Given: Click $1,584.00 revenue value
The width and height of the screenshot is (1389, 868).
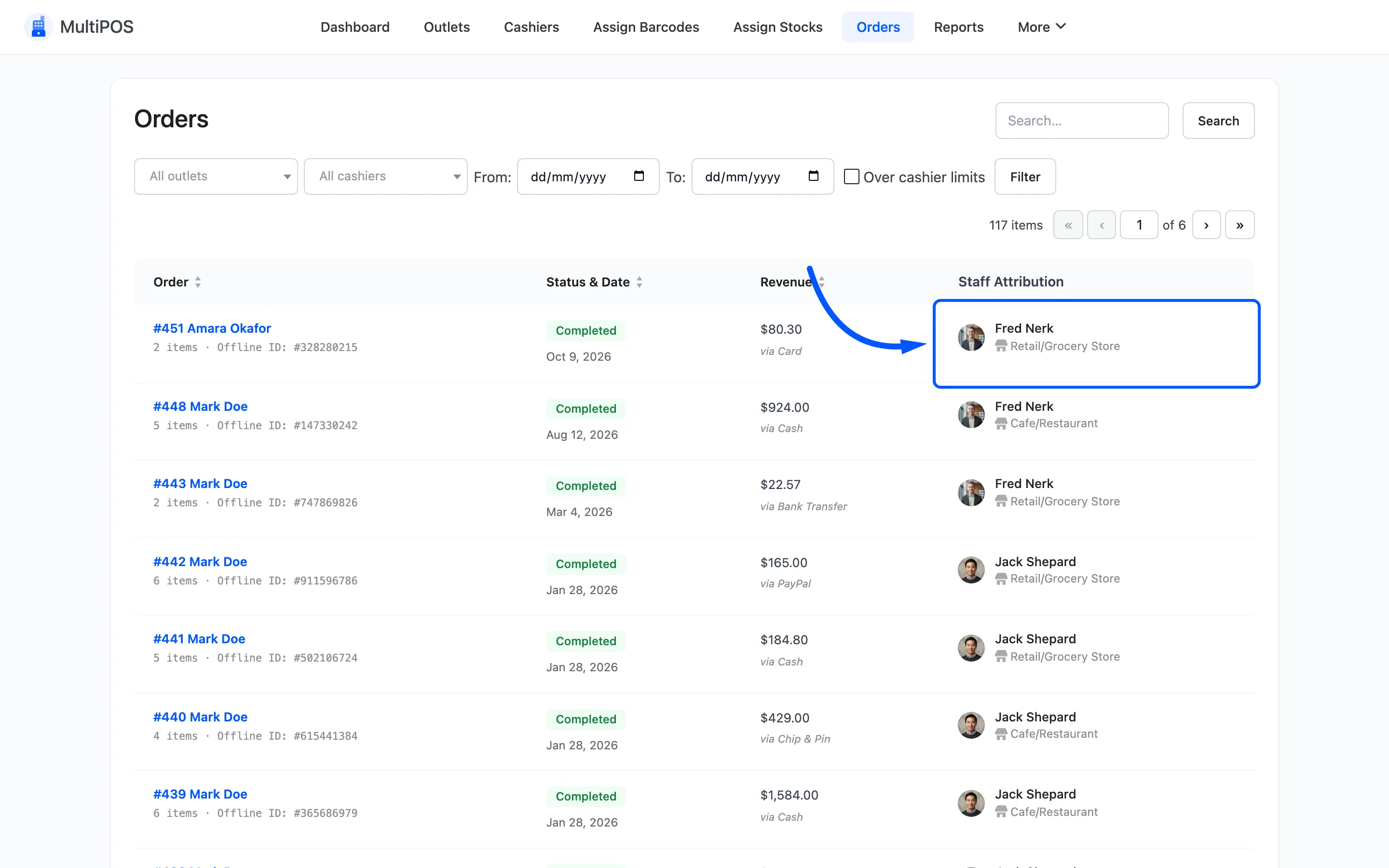Looking at the screenshot, I should 789,795.
